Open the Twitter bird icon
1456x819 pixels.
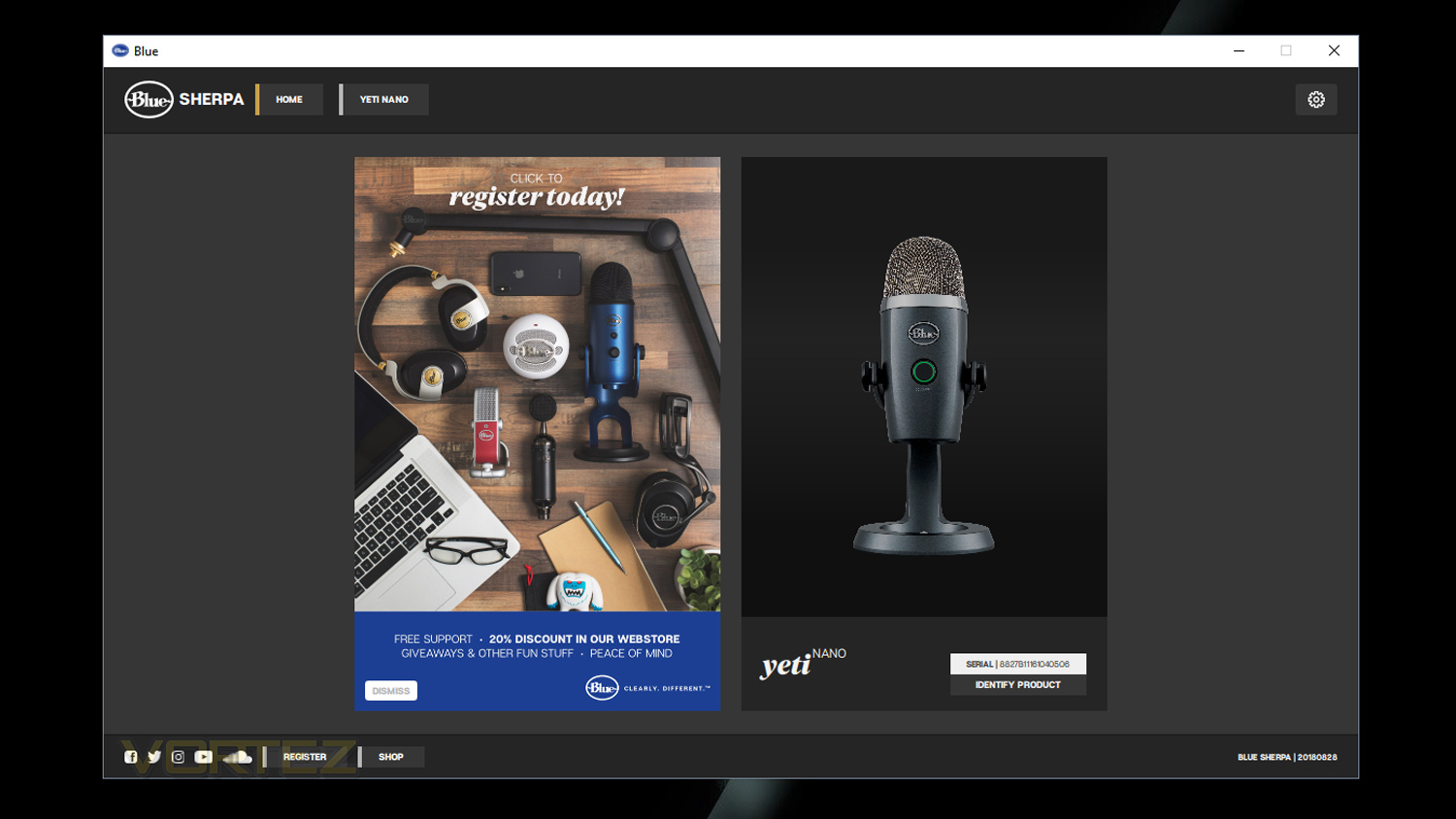coord(154,757)
